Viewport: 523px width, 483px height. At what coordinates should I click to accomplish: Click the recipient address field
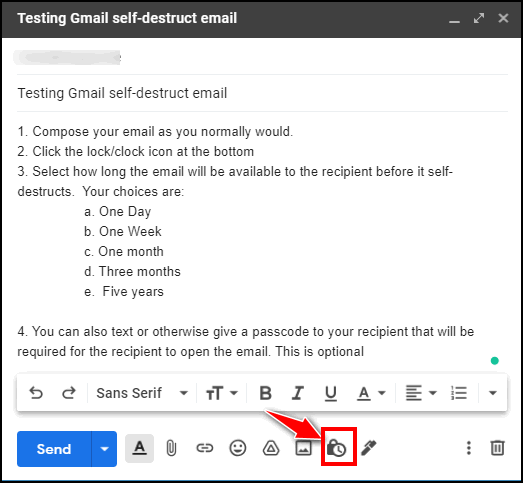[x=262, y=58]
